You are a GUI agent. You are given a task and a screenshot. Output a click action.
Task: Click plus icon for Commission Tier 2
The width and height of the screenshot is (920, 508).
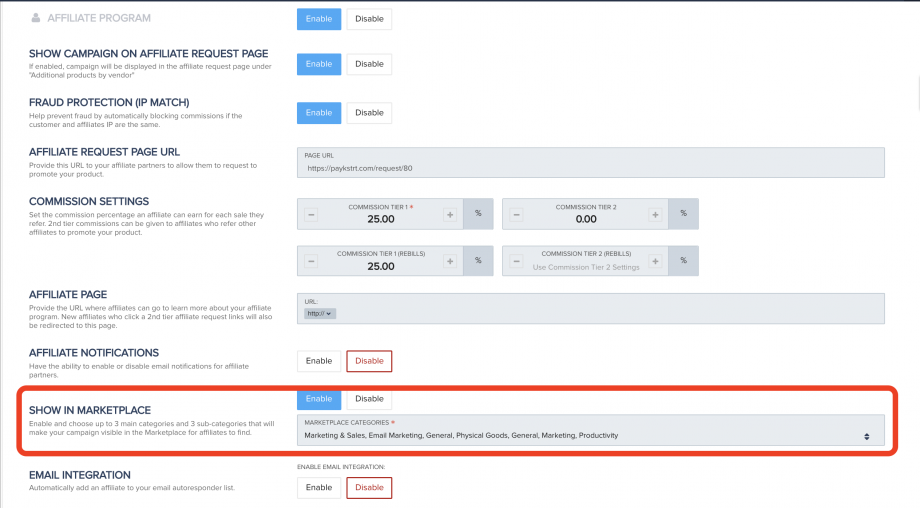click(654, 214)
